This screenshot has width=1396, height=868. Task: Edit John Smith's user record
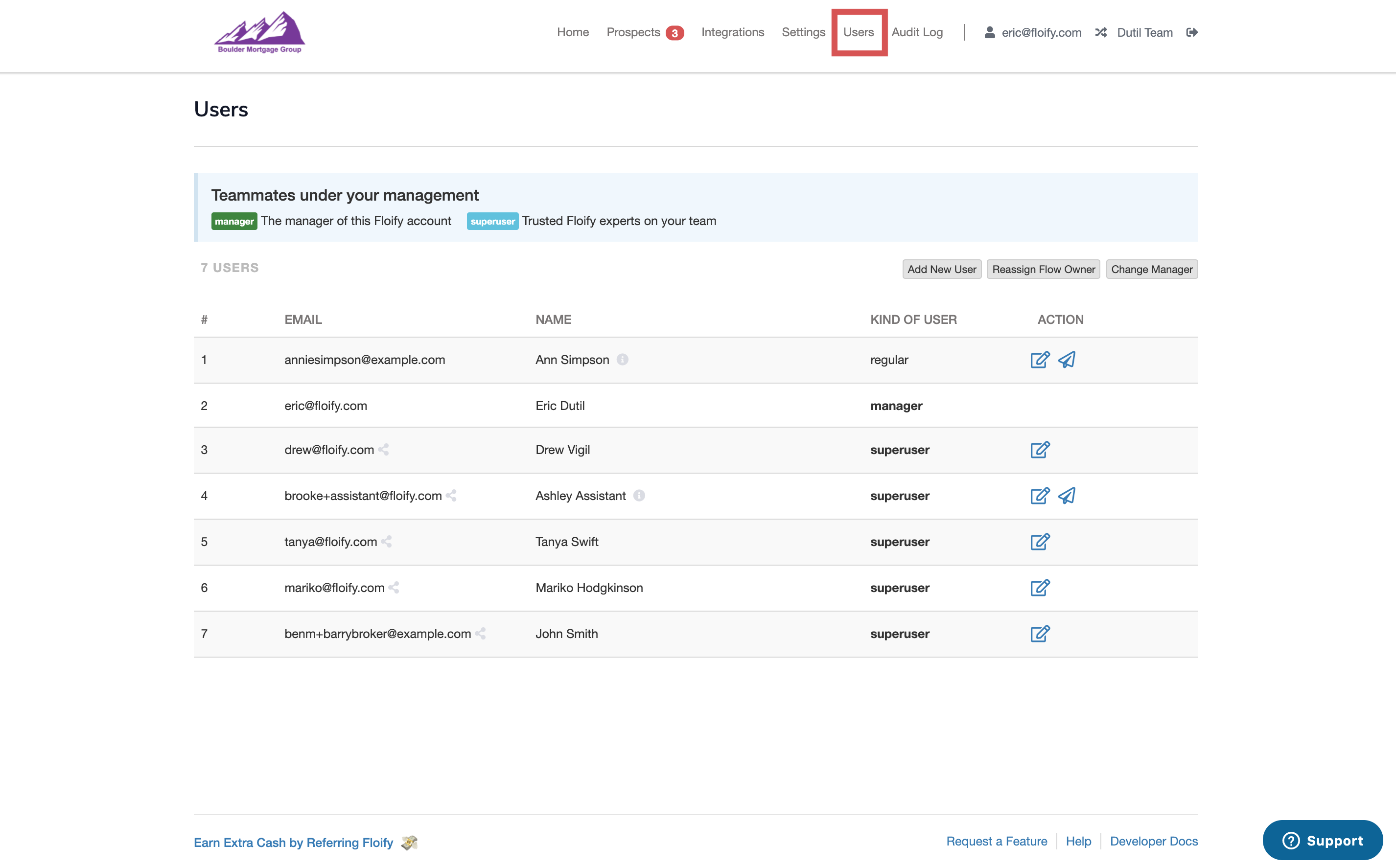1039,633
